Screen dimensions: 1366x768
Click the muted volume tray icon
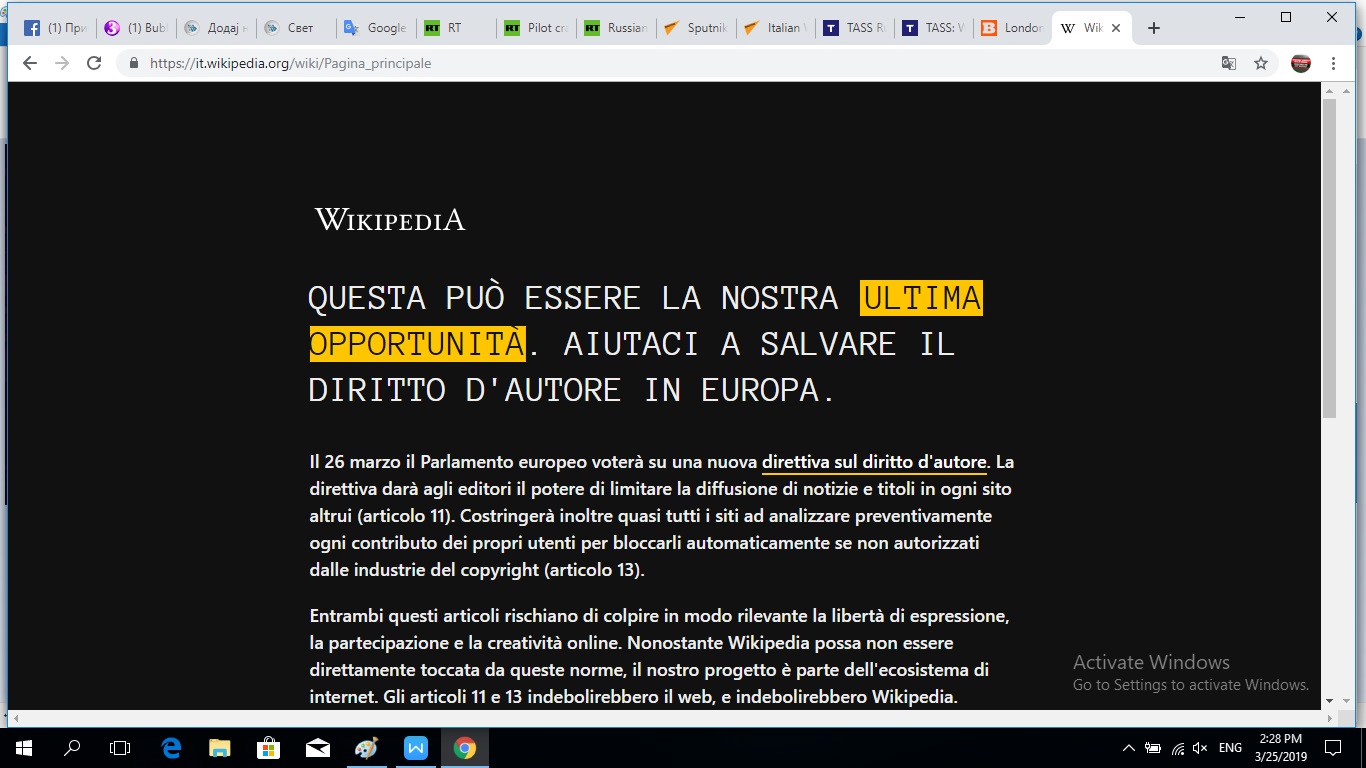[x=1201, y=748]
